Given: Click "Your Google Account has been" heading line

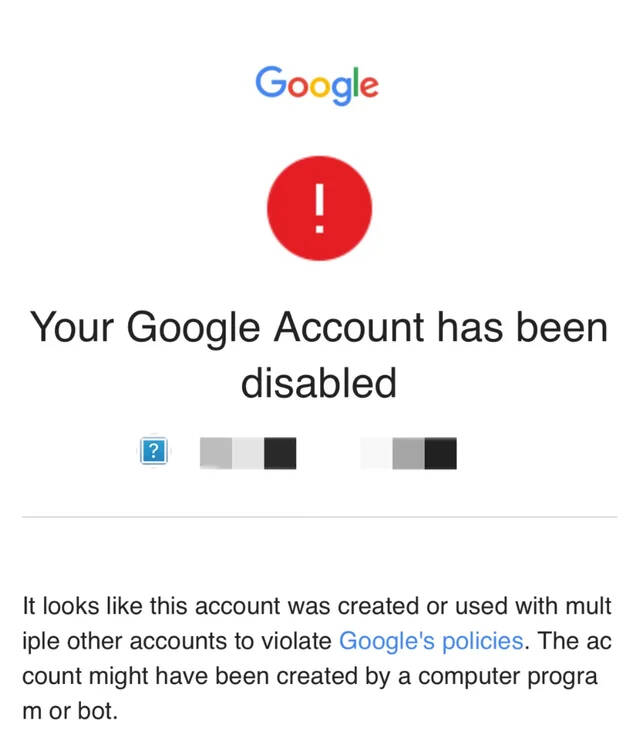Looking at the screenshot, I should (319, 326).
